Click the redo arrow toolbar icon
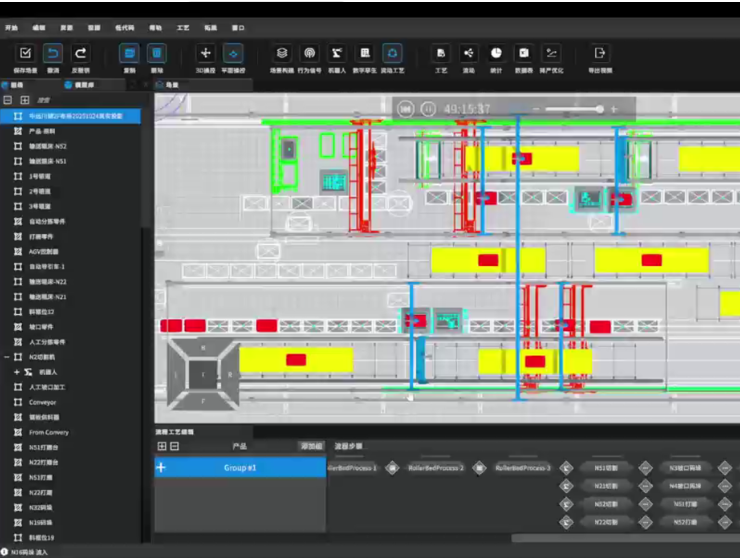The height and width of the screenshot is (560, 740). pos(81,53)
